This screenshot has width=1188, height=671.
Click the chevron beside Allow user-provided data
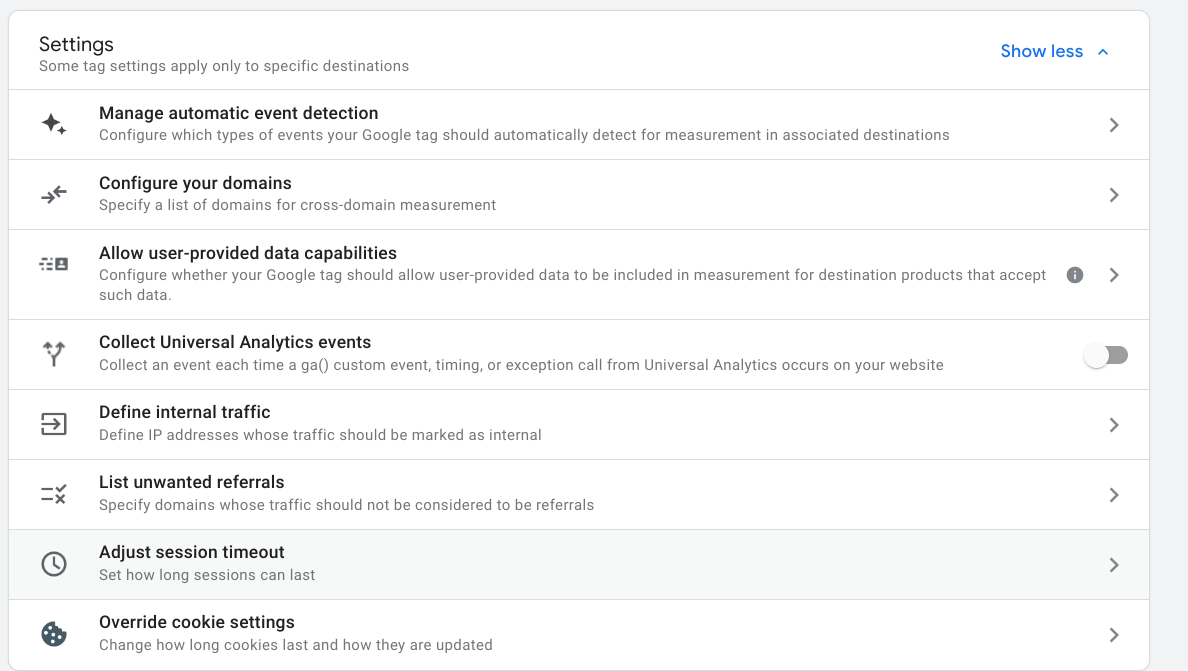point(1114,275)
